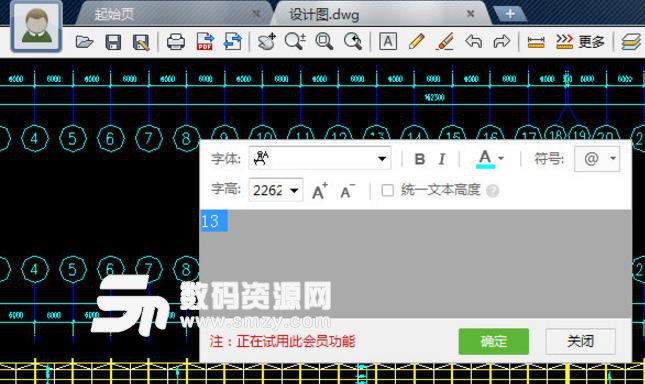Click the open file folder icon

[x=84, y=42]
